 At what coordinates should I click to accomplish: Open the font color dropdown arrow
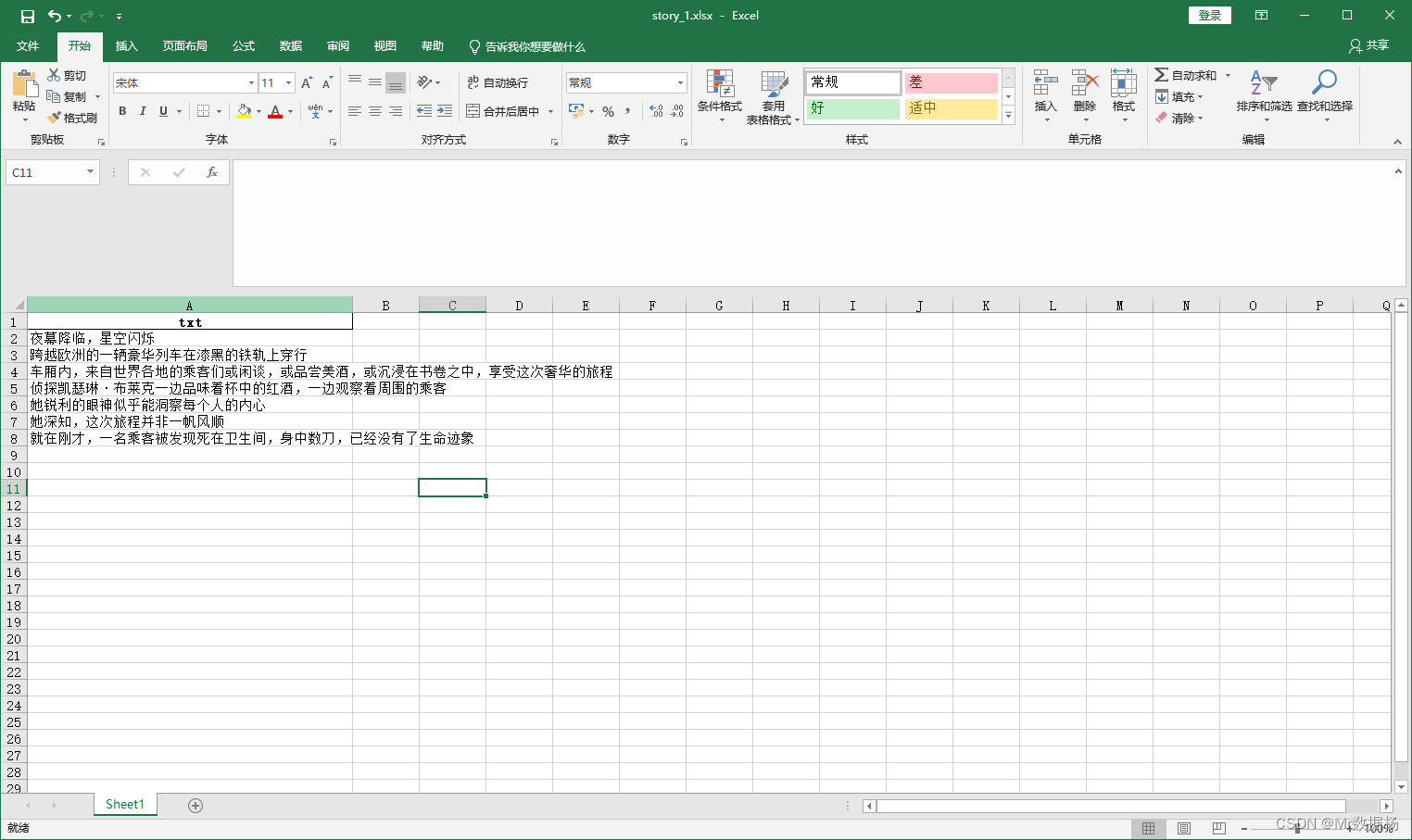290,111
